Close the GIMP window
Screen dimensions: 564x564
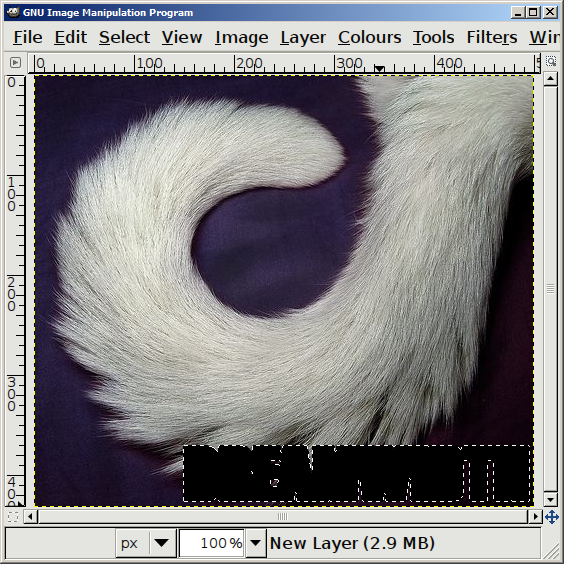[550, 13]
